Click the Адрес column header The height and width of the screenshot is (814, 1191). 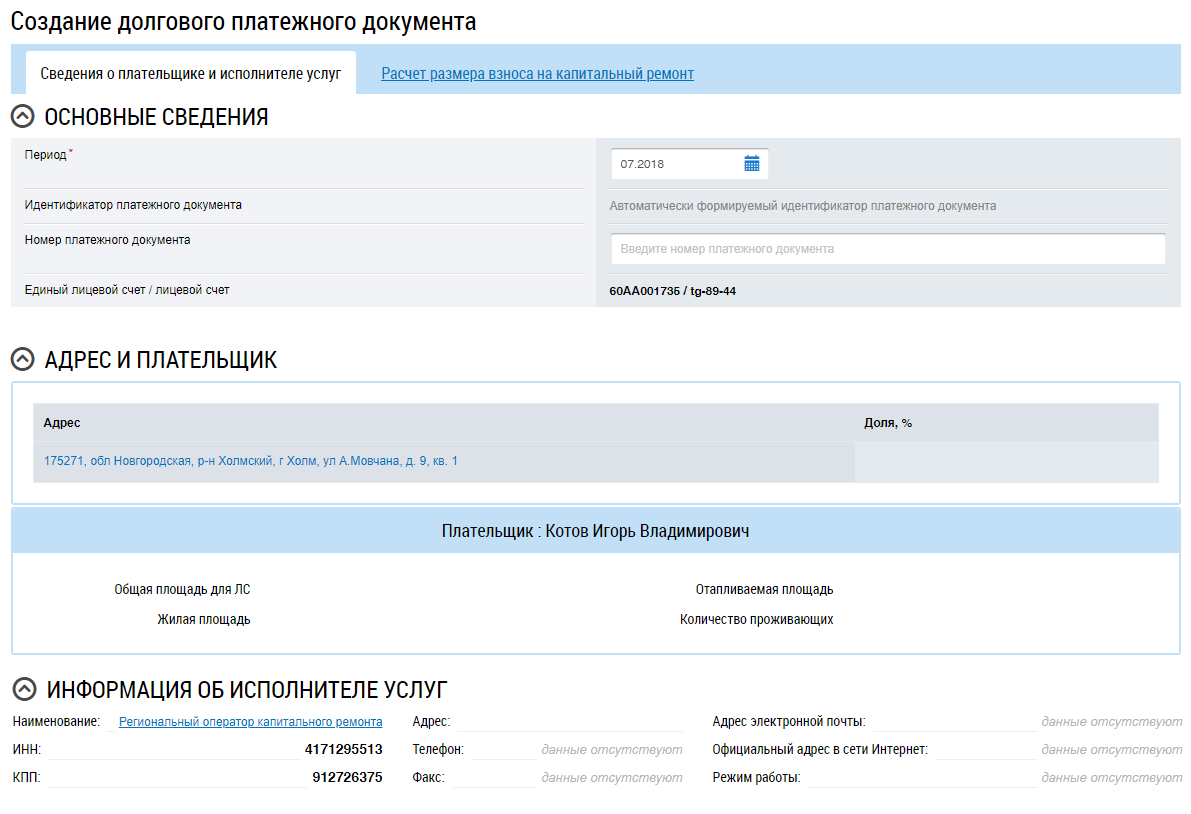[x=62, y=423]
